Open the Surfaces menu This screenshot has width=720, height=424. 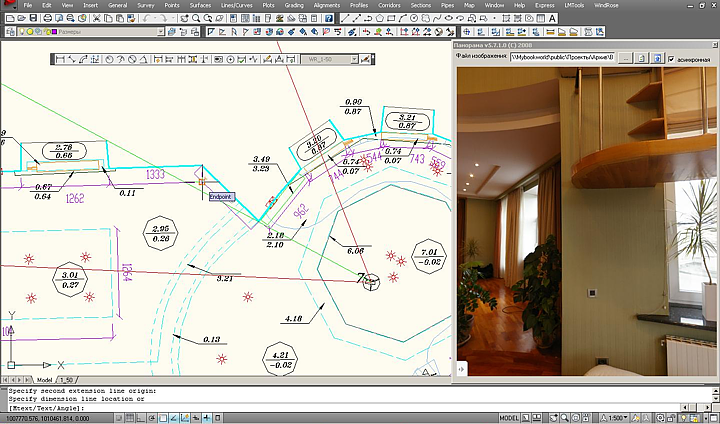200,6
